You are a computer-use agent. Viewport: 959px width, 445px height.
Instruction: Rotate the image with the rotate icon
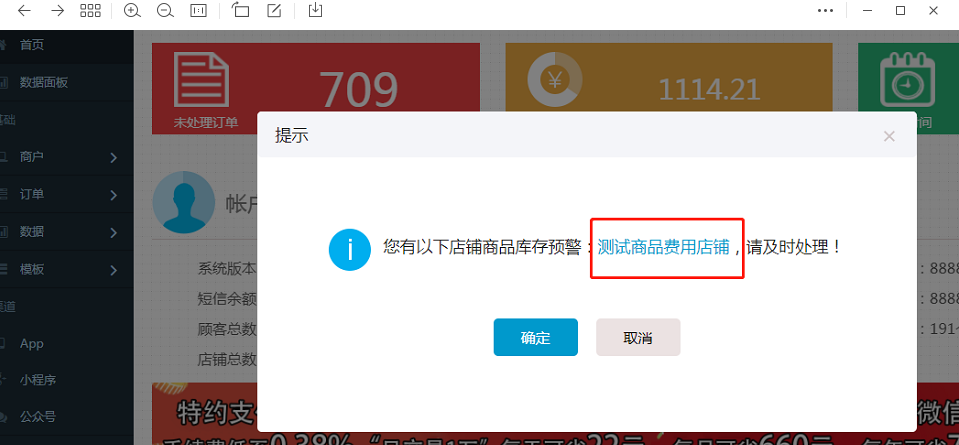pyautogui.click(x=240, y=10)
